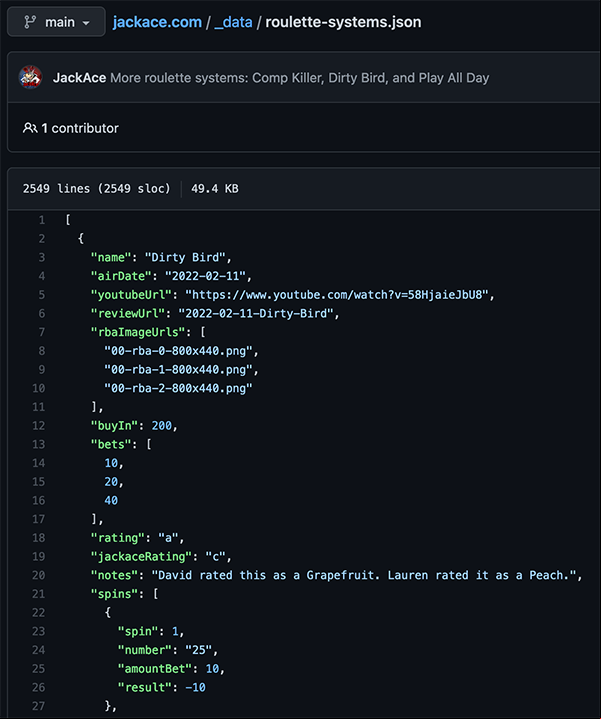Click "00-rba-1-800x440.png" string
Screen dimensions: 601x719
point(178,370)
